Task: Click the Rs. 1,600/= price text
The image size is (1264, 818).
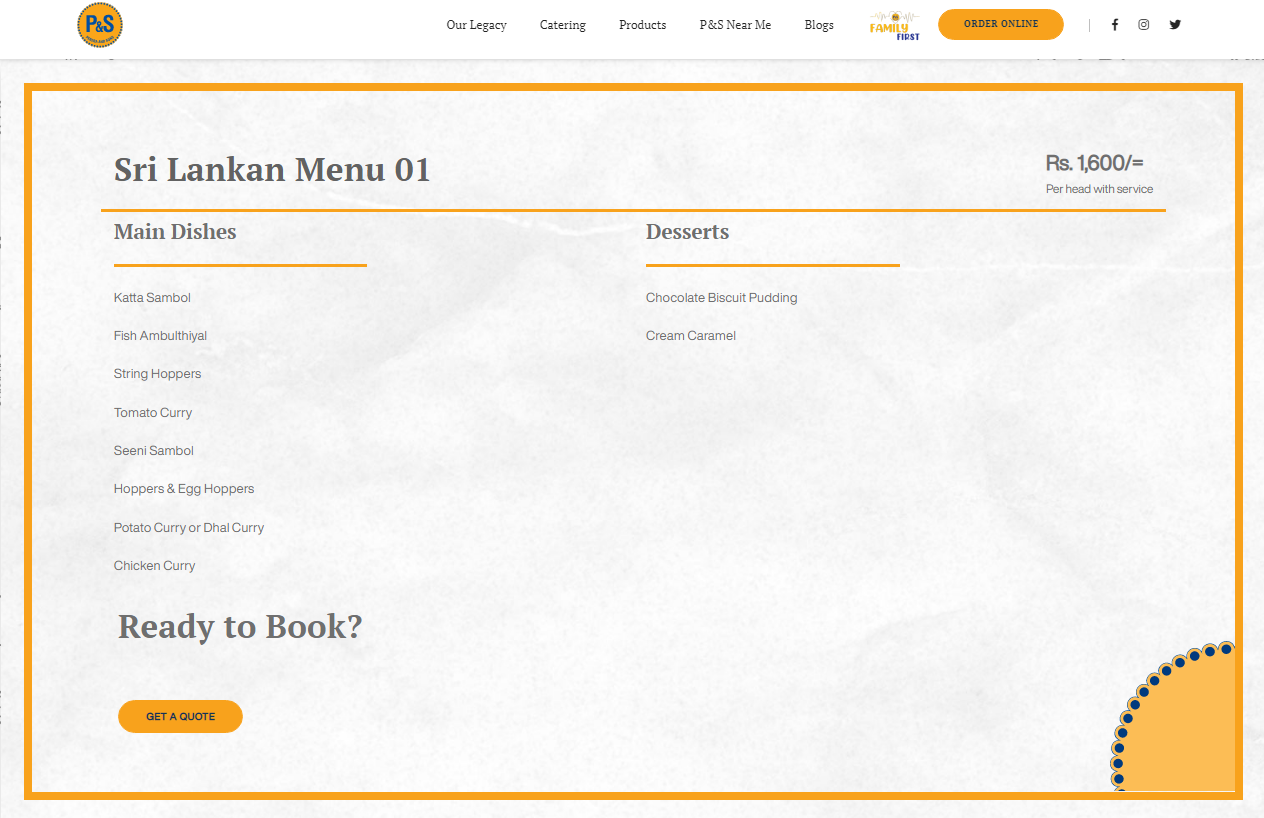Action: click(1094, 163)
